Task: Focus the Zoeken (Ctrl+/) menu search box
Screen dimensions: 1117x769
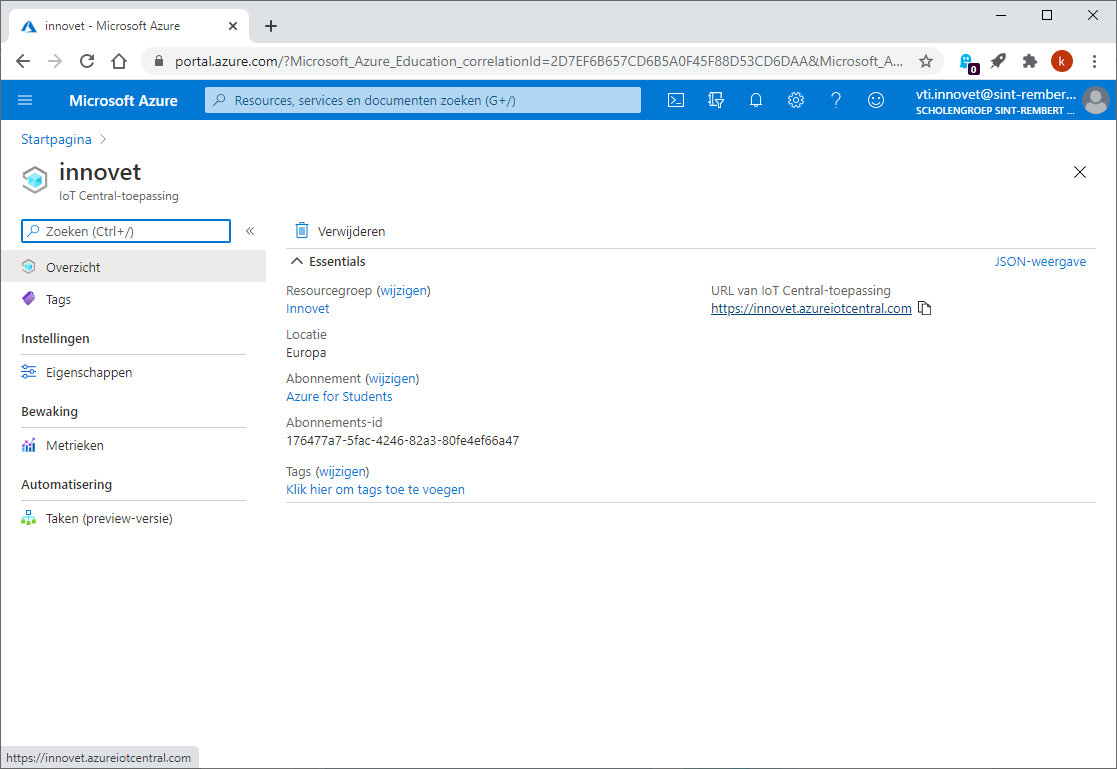Action: [x=126, y=231]
